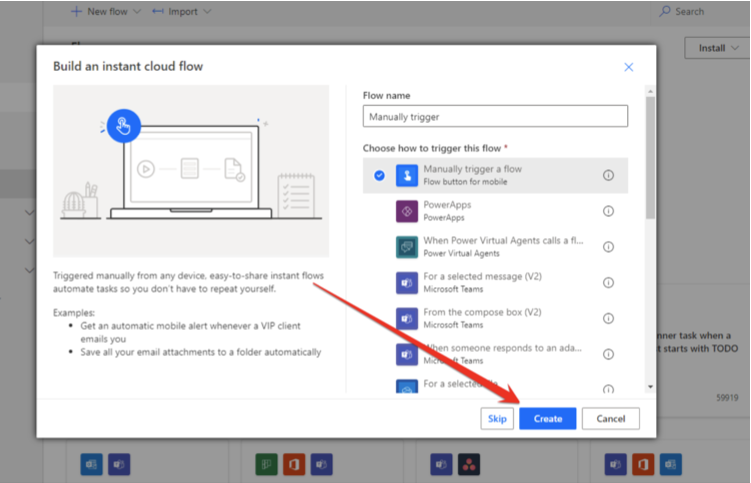The width and height of the screenshot is (751, 483).
Task: Click Teams icon for compose box (V2)
Action: (407, 319)
